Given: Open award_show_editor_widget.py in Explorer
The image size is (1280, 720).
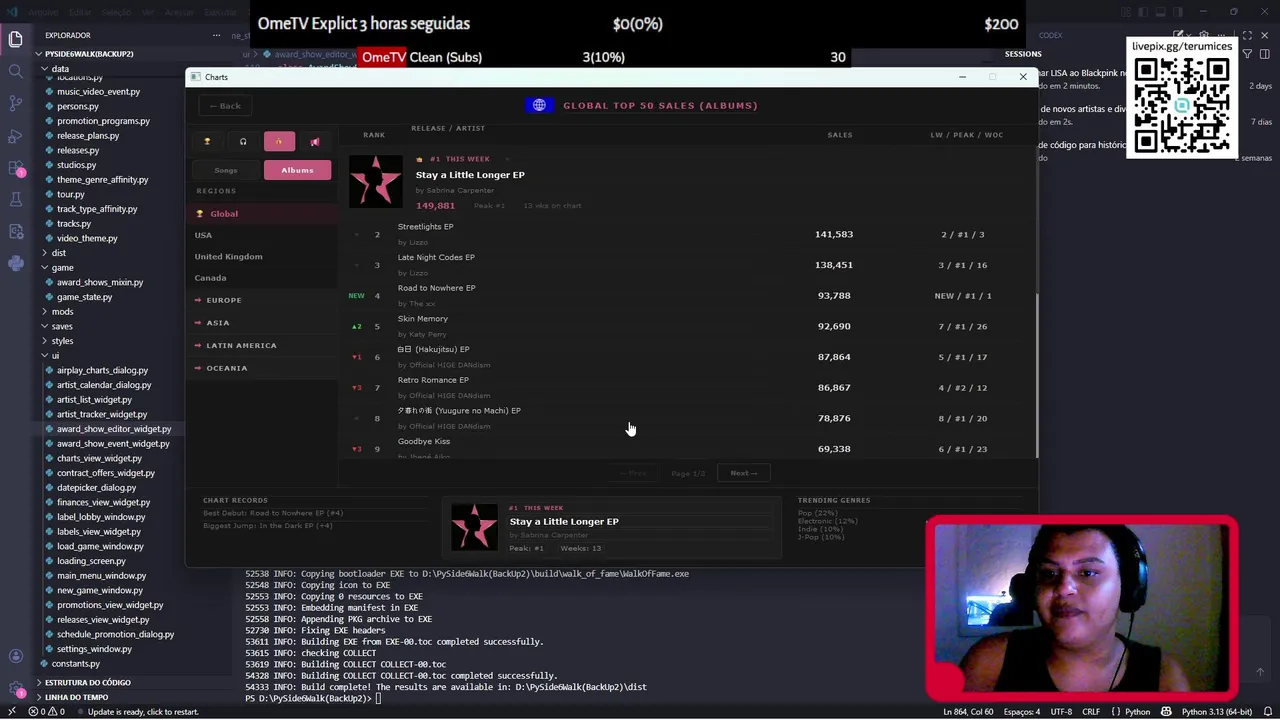Looking at the screenshot, I should (113, 429).
